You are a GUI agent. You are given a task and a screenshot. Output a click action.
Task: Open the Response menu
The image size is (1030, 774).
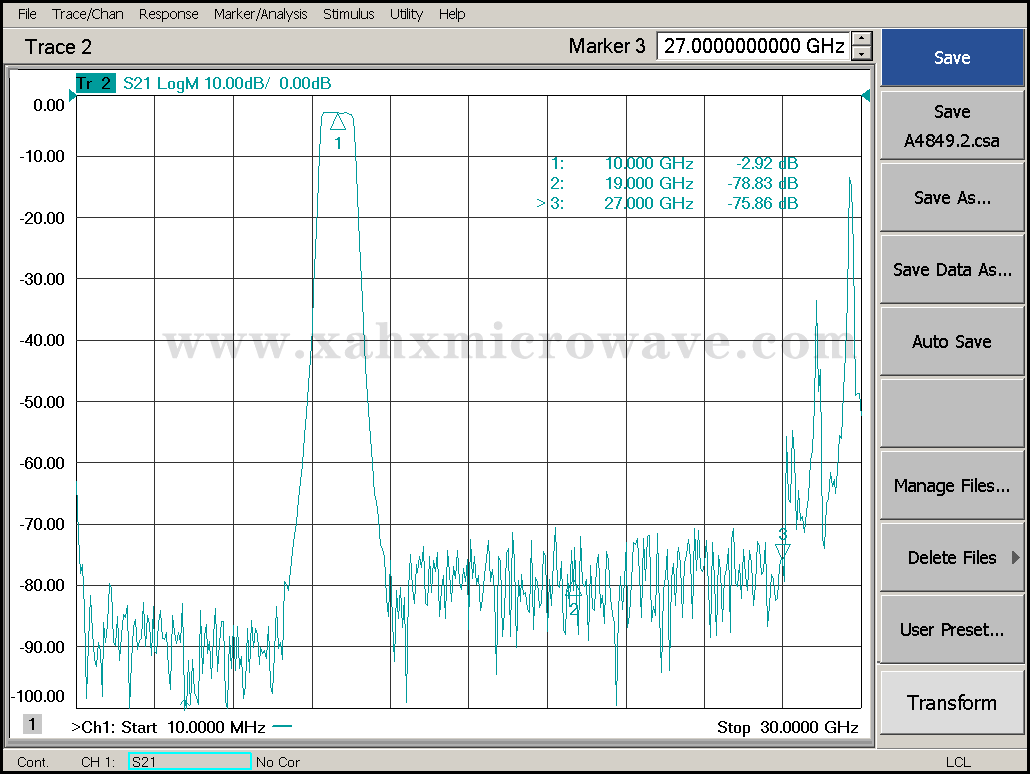168,14
